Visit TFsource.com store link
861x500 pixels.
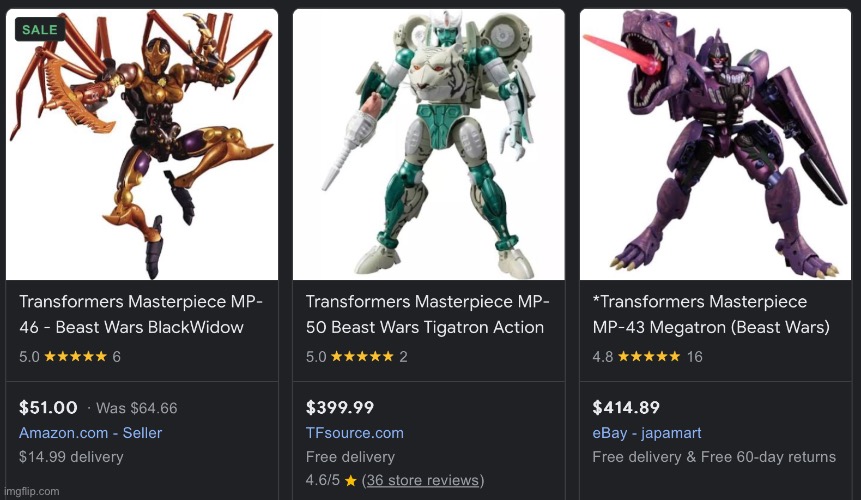pyautogui.click(x=354, y=433)
